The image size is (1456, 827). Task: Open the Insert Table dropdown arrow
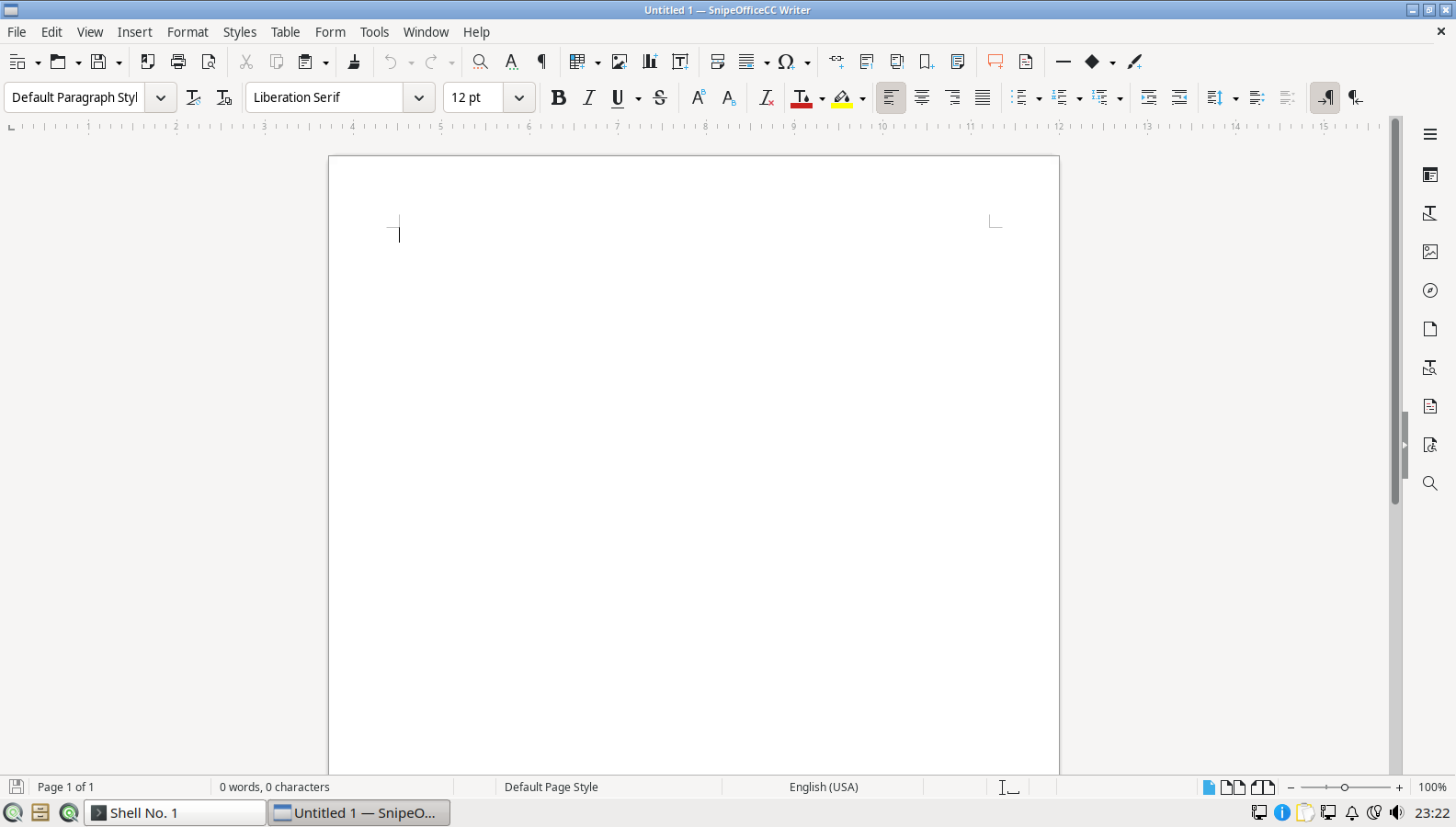coord(597,62)
